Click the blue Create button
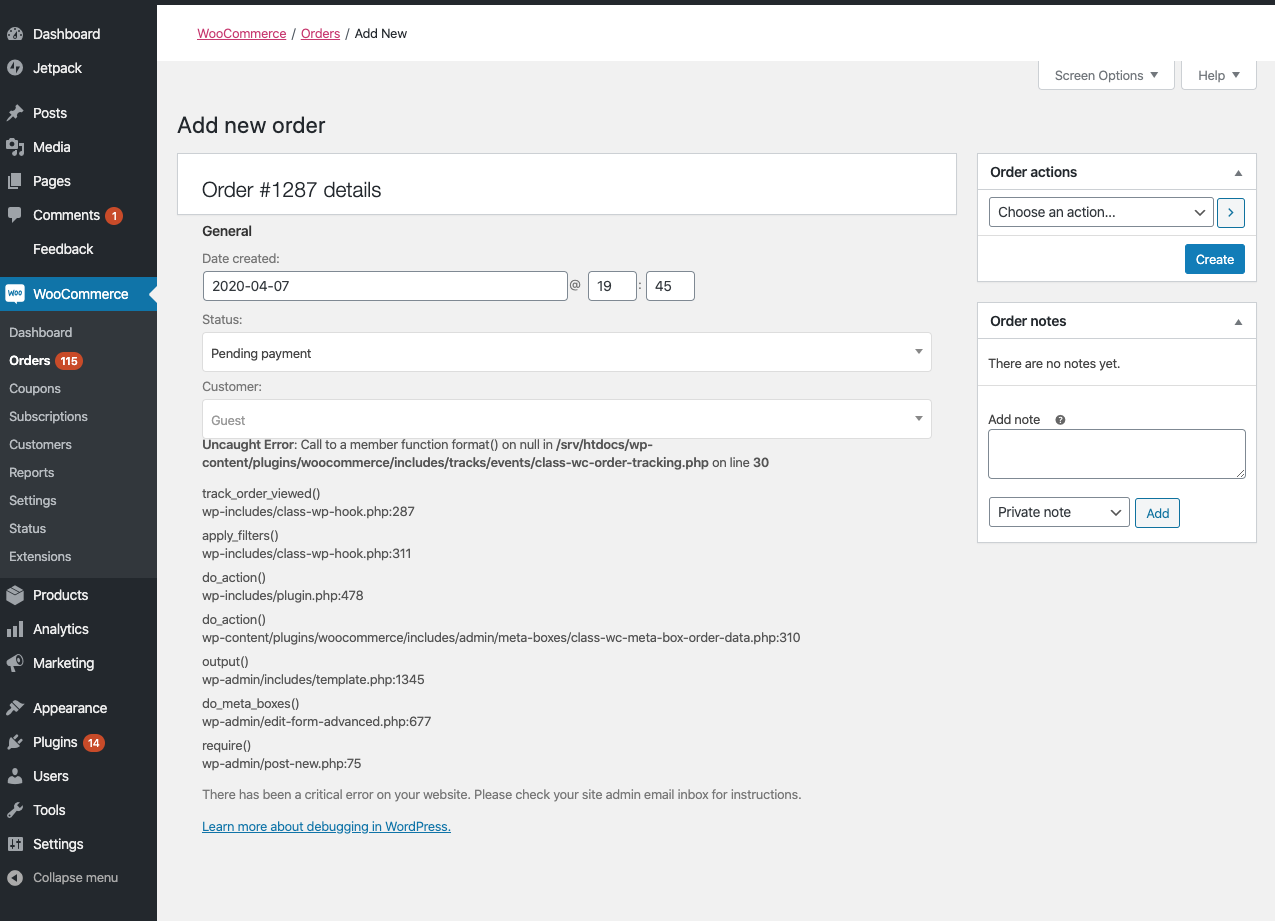Viewport: 1275px width, 921px height. coord(1215,259)
